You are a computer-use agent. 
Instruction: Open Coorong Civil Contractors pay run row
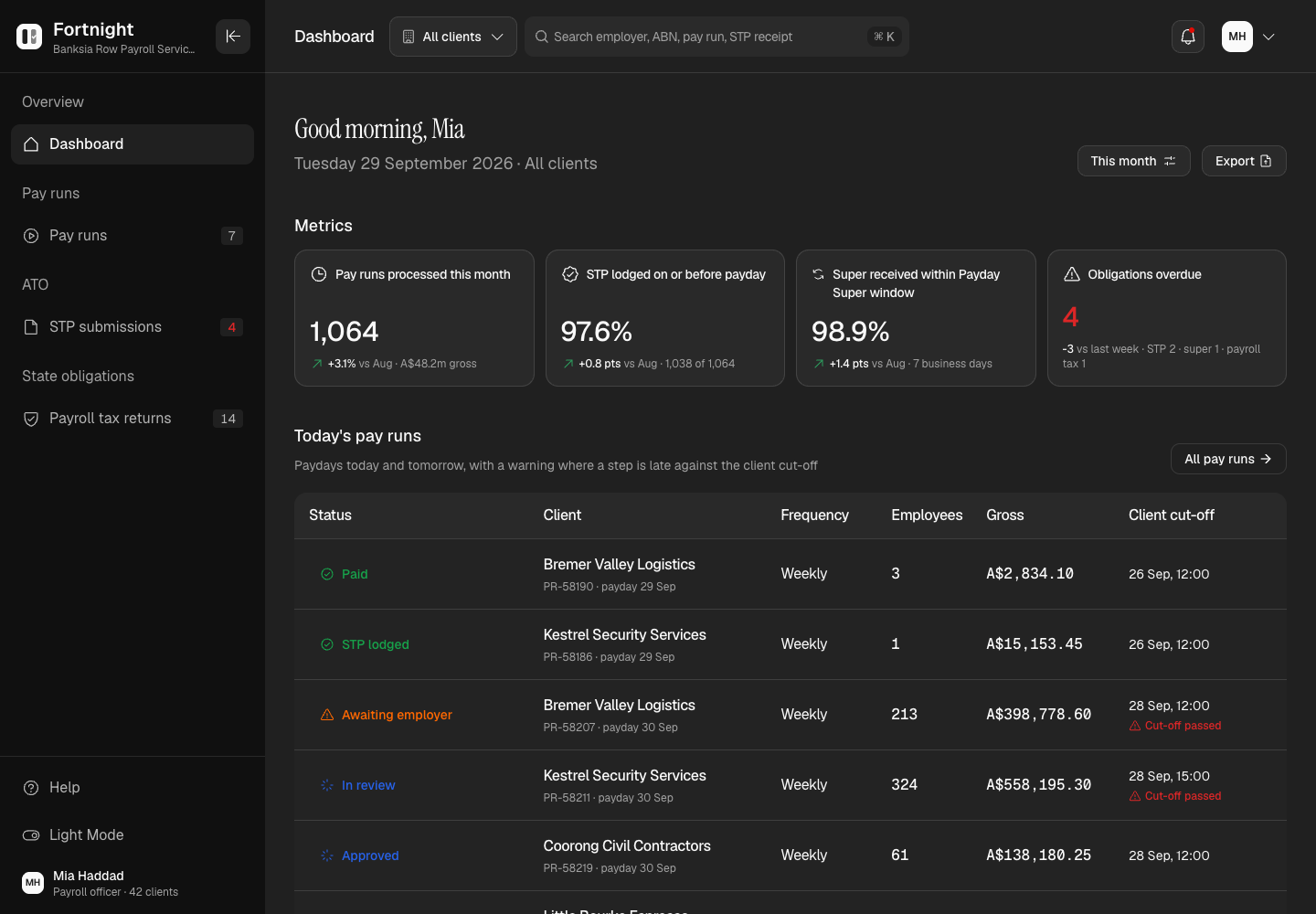point(791,856)
